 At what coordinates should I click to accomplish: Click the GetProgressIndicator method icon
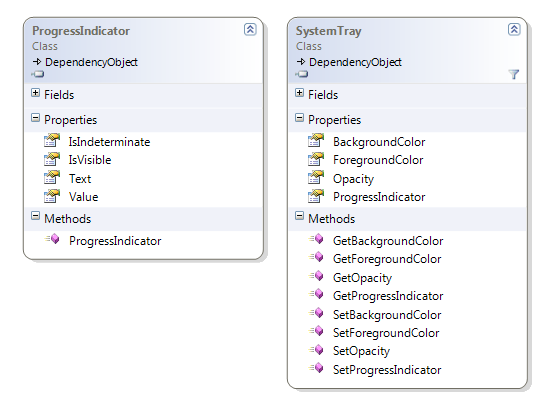pyautogui.click(x=316, y=294)
